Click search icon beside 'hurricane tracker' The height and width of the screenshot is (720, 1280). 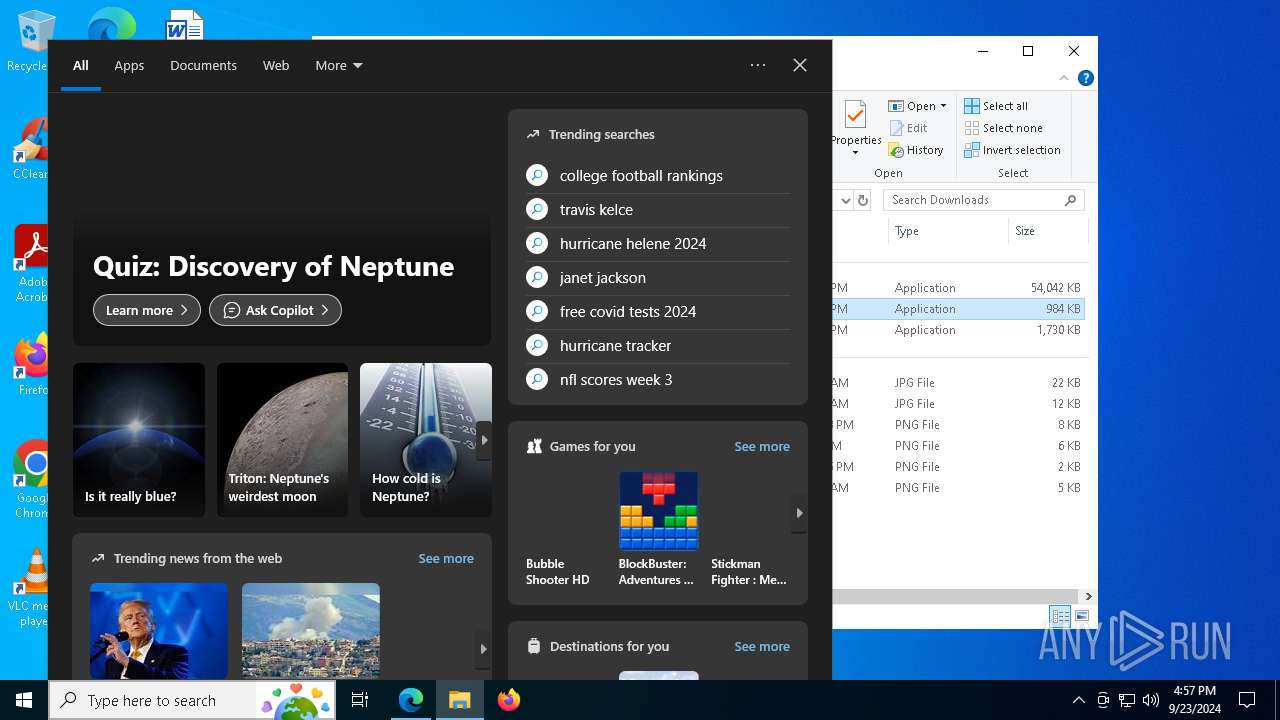tap(537, 345)
